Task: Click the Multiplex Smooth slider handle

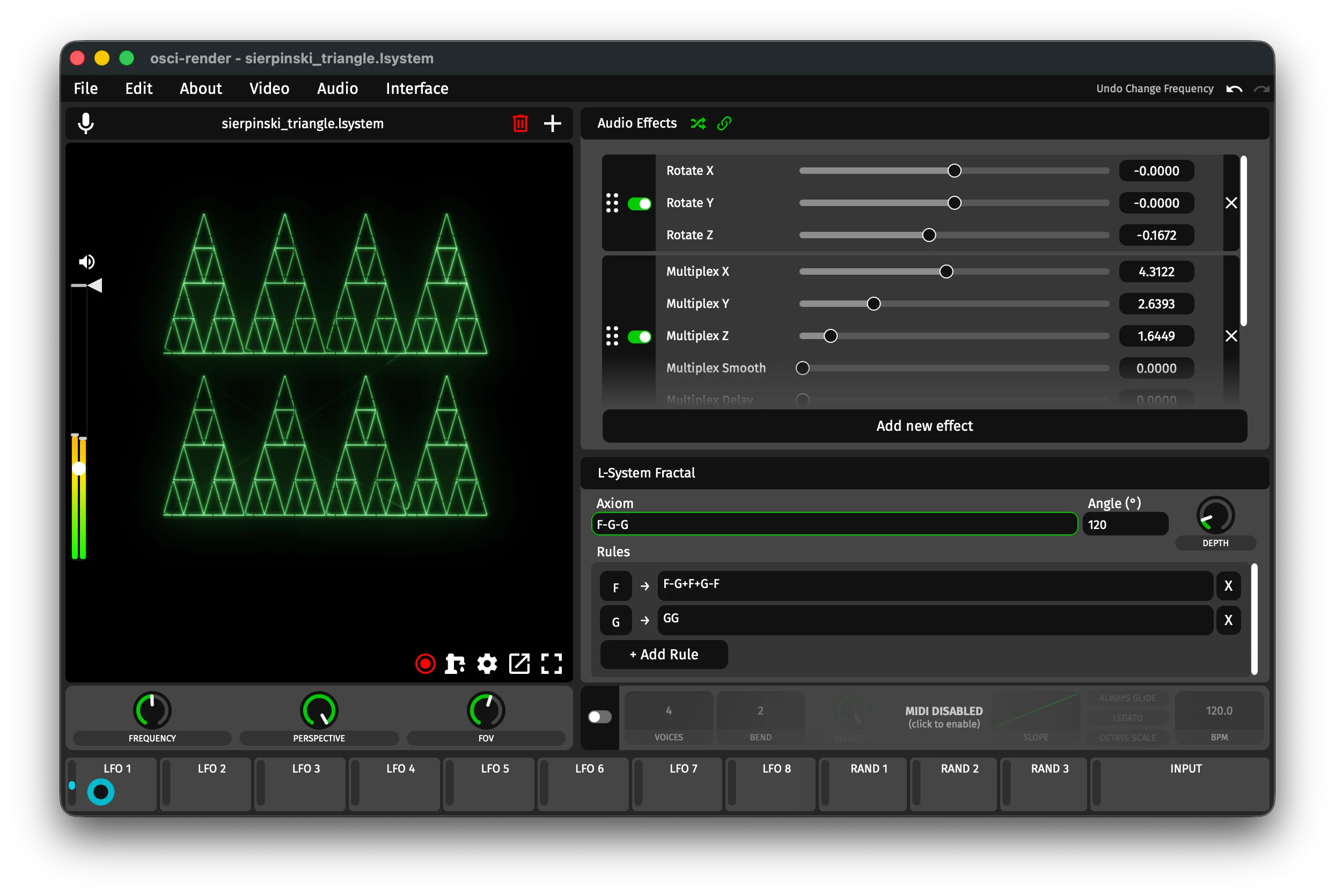Action: pyautogui.click(x=802, y=369)
